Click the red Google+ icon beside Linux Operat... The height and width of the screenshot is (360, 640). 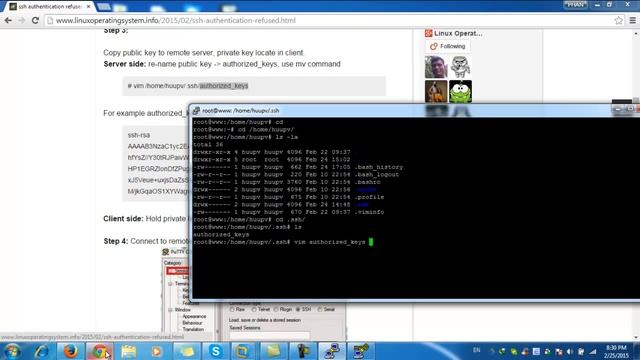point(428,33)
